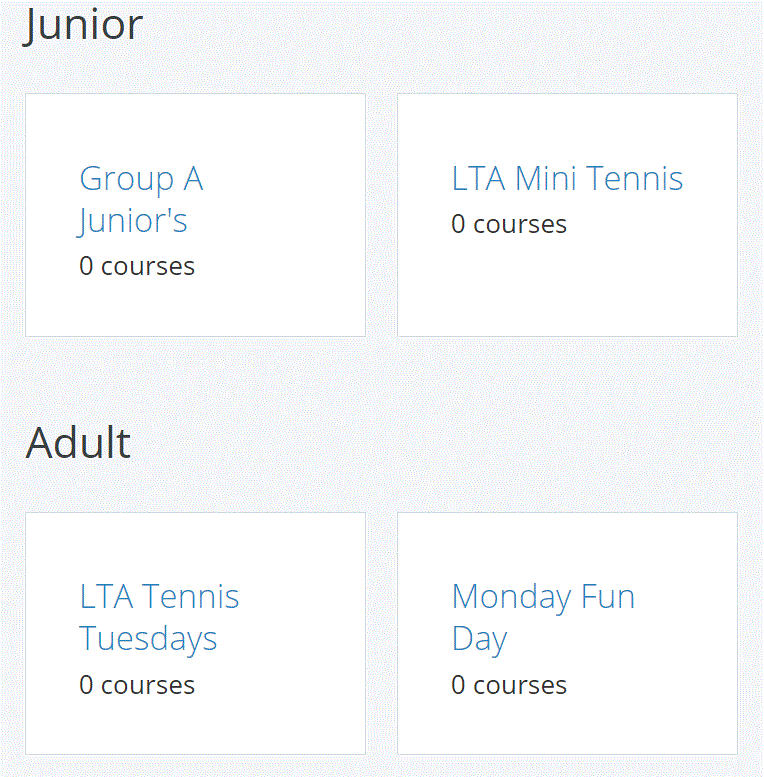Click the word 'Tuesdays' in the Adult section

[148, 639]
